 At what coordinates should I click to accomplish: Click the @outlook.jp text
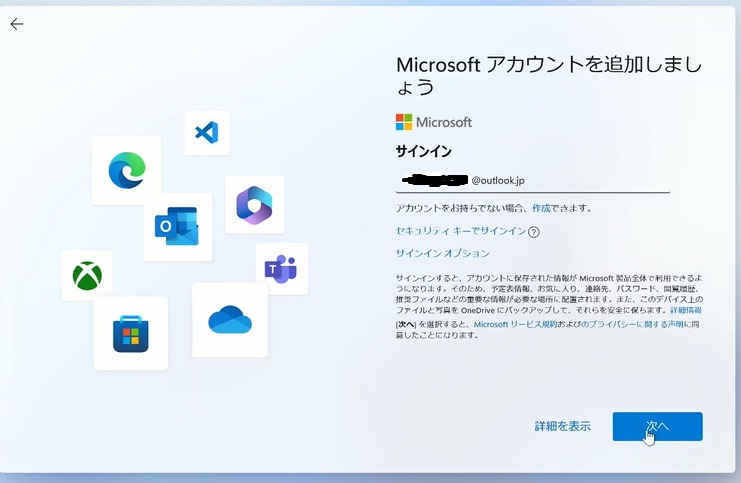tap(498, 181)
